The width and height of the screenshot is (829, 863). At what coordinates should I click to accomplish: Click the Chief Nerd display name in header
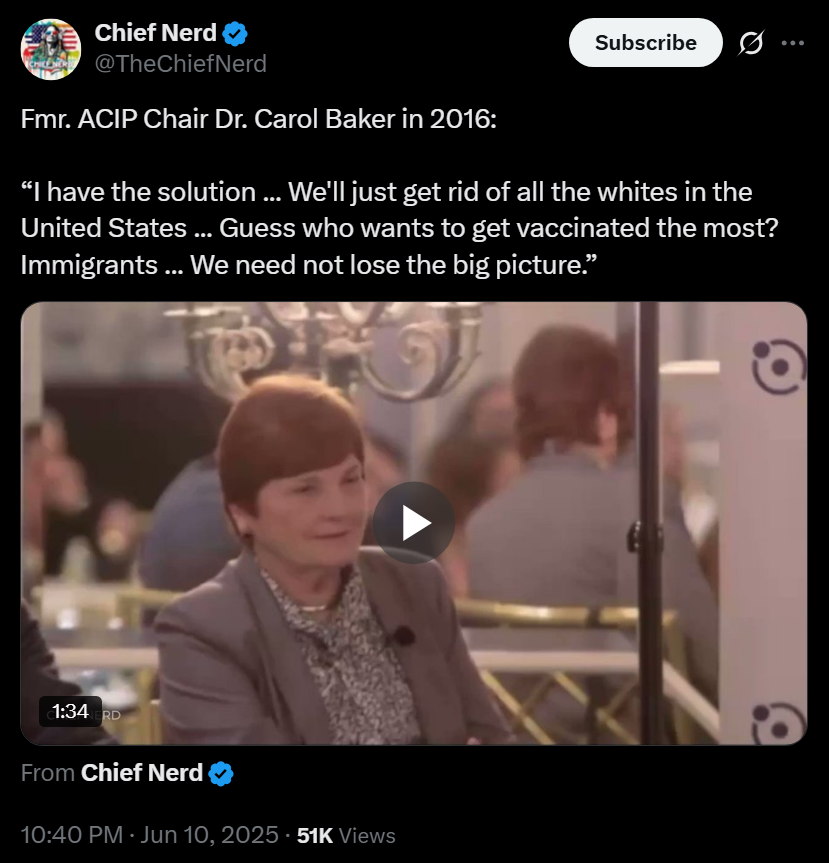click(x=156, y=33)
